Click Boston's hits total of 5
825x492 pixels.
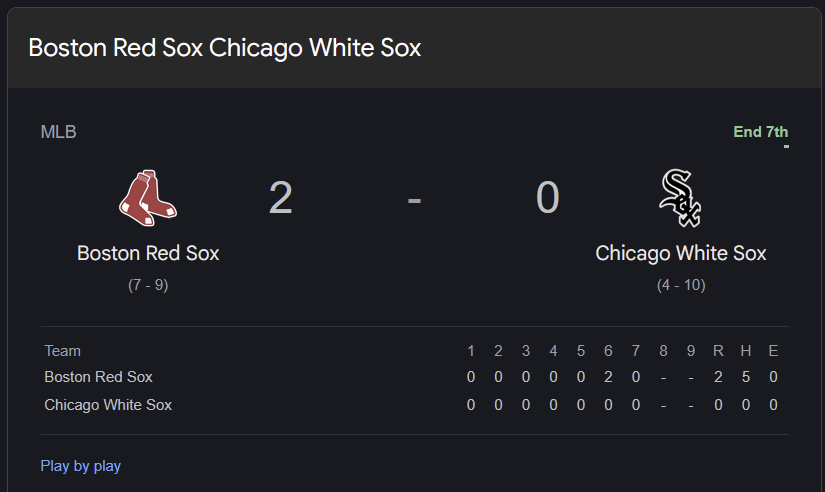pos(746,377)
